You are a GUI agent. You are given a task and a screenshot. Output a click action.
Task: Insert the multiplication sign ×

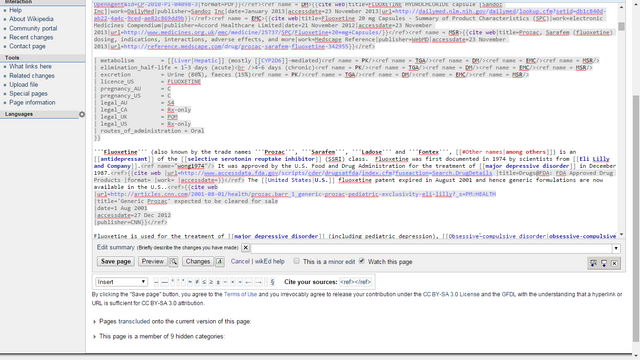[x=232, y=282]
